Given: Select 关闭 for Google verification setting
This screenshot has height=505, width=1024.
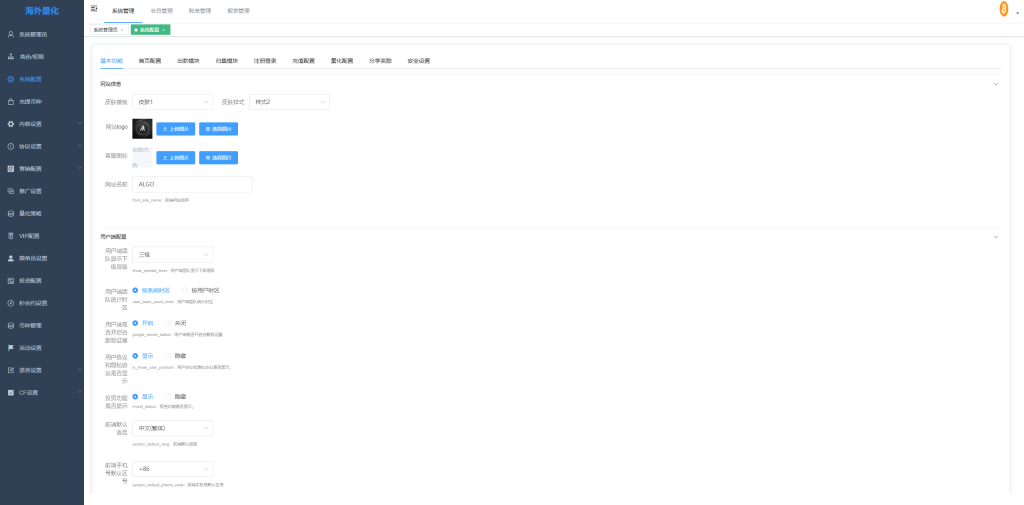Looking at the screenshot, I should click(x=167, y=323).
